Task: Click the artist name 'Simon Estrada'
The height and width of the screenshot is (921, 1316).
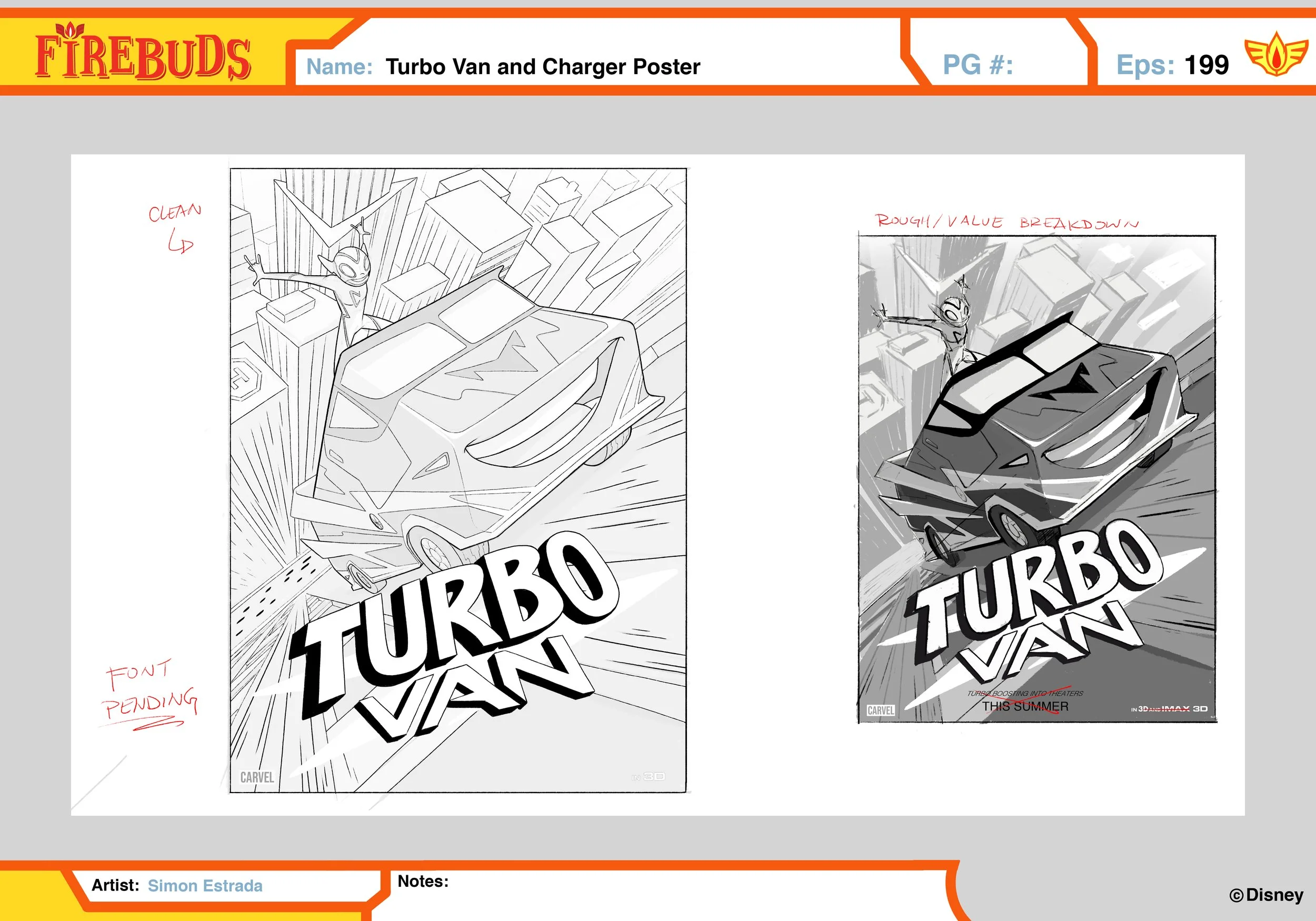Action: (205, 886)
